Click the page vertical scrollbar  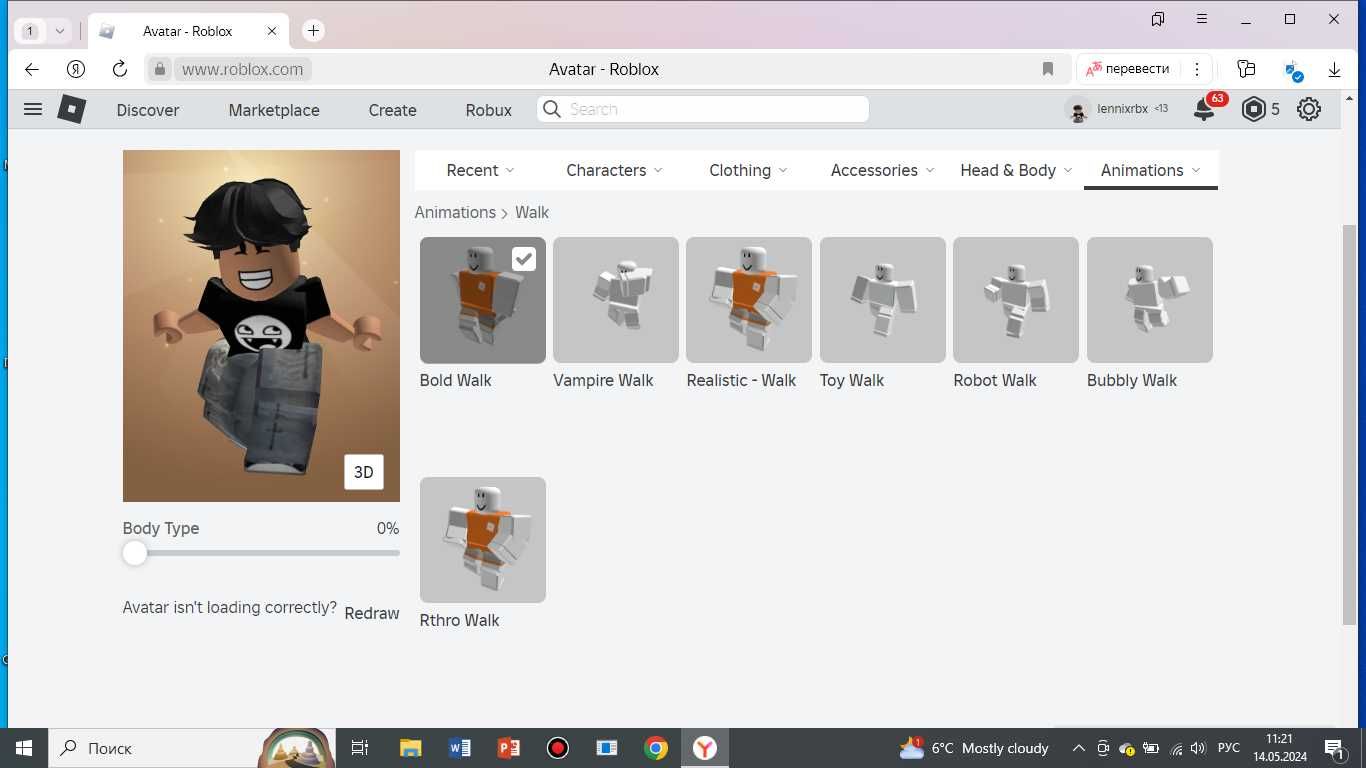(1349, 425)
